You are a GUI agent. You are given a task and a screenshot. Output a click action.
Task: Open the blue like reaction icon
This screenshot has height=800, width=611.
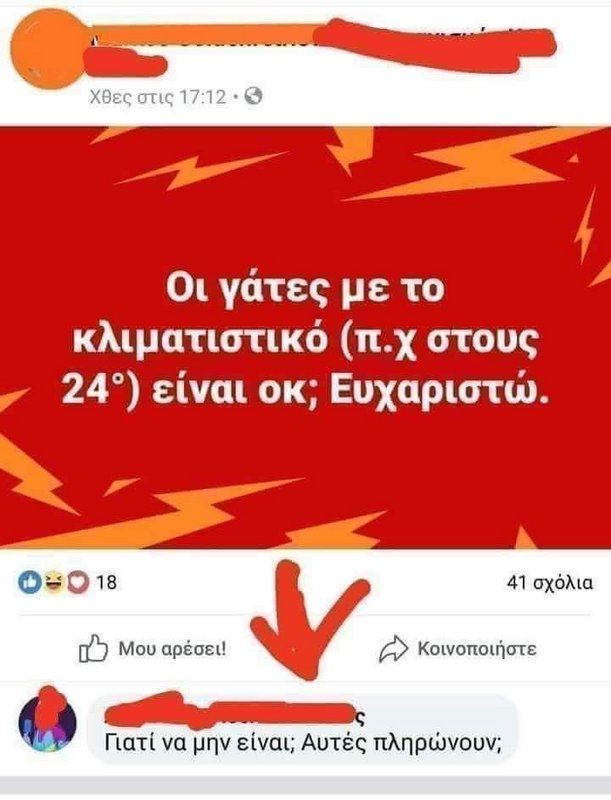(x=30, y=582)
